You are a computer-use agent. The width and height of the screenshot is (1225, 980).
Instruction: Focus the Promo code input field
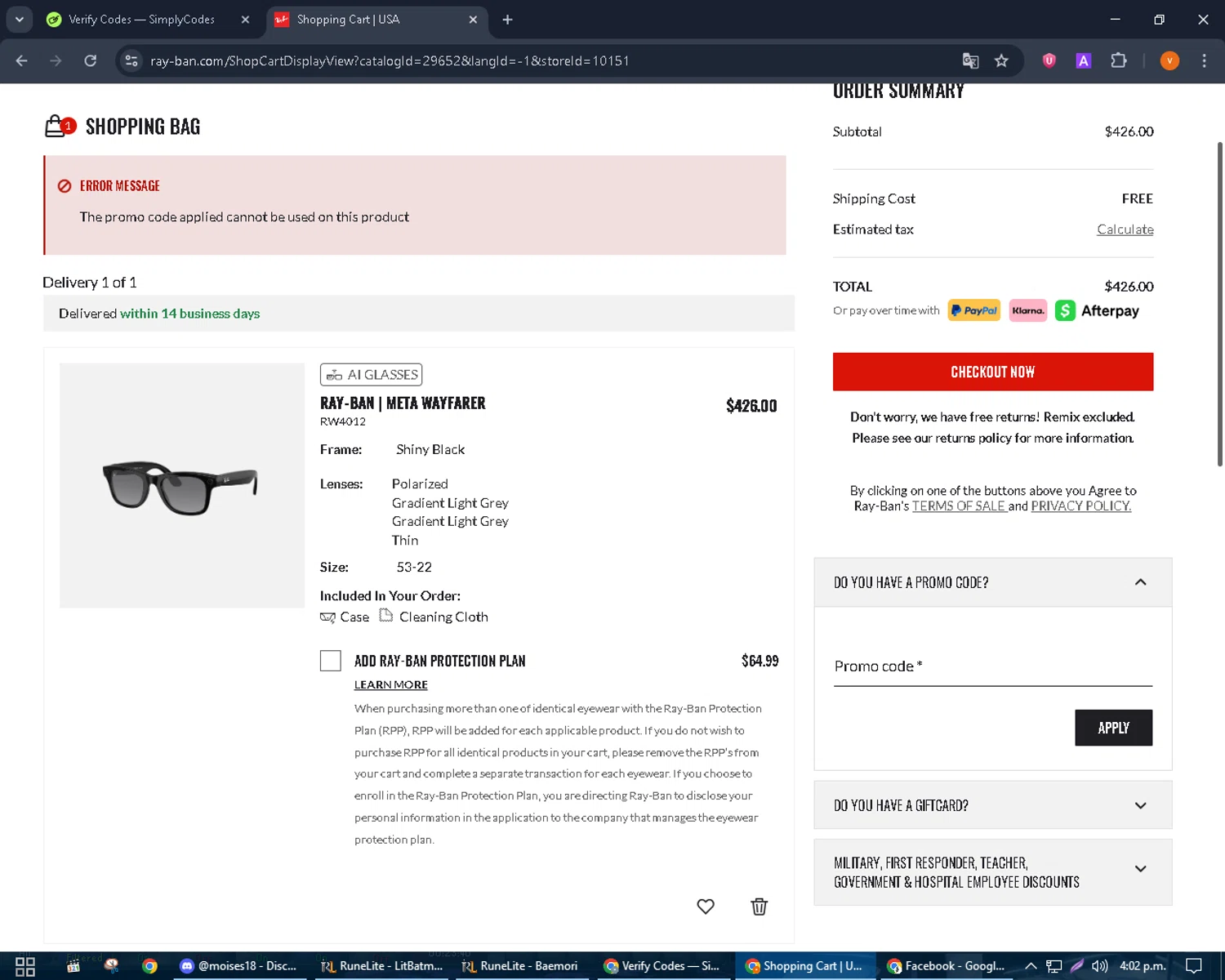pos(993,666)
